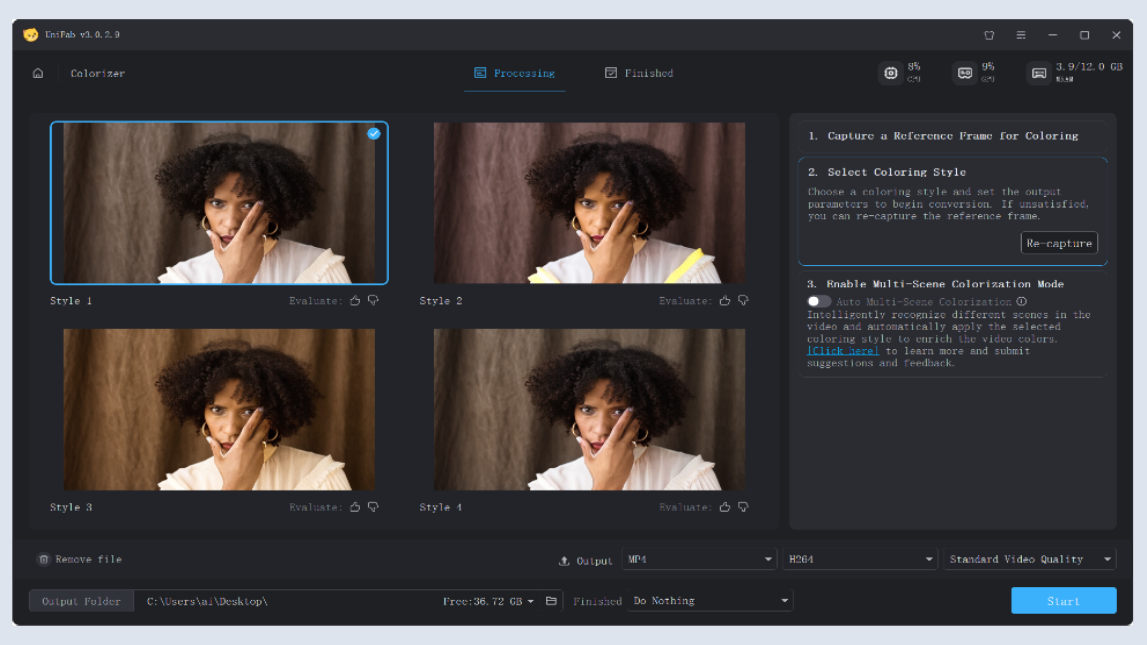Follow the Click here feedback link

[x=844, y=351]
